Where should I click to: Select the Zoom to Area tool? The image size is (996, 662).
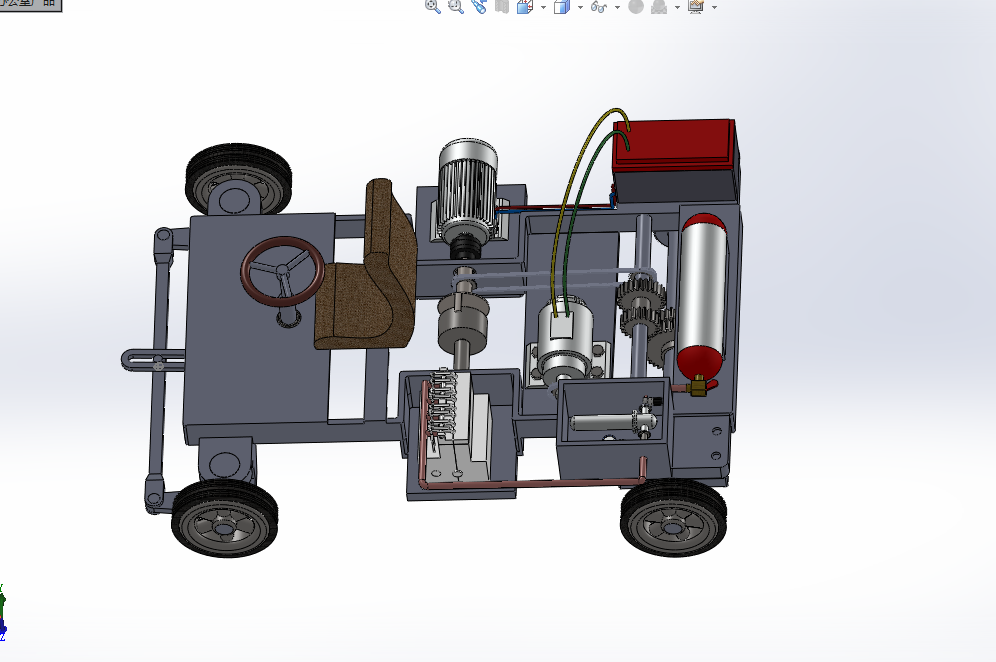tap(455, 6)
